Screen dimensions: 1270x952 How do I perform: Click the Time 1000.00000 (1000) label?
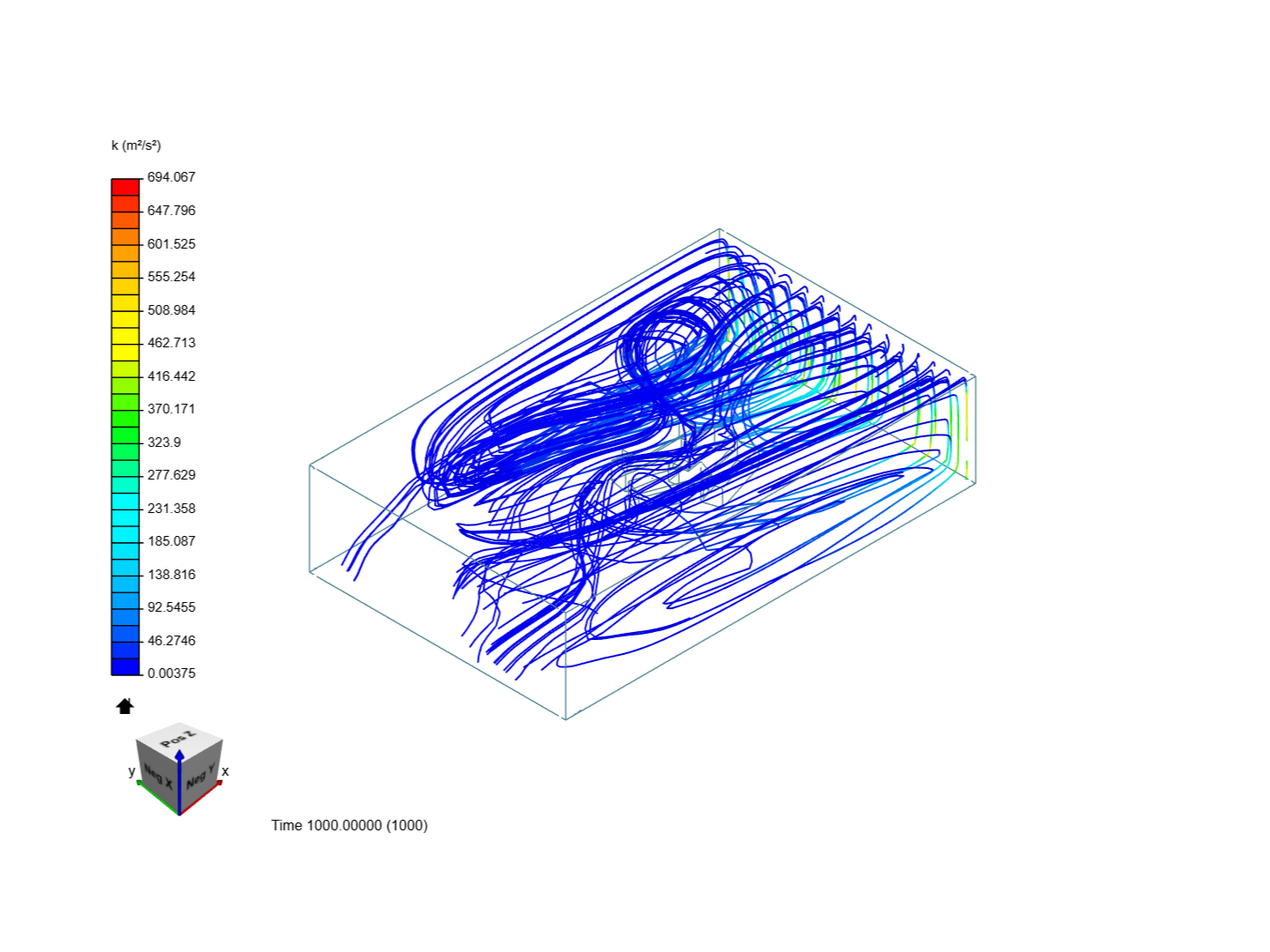pyautogui.click(x=349, y=825)
